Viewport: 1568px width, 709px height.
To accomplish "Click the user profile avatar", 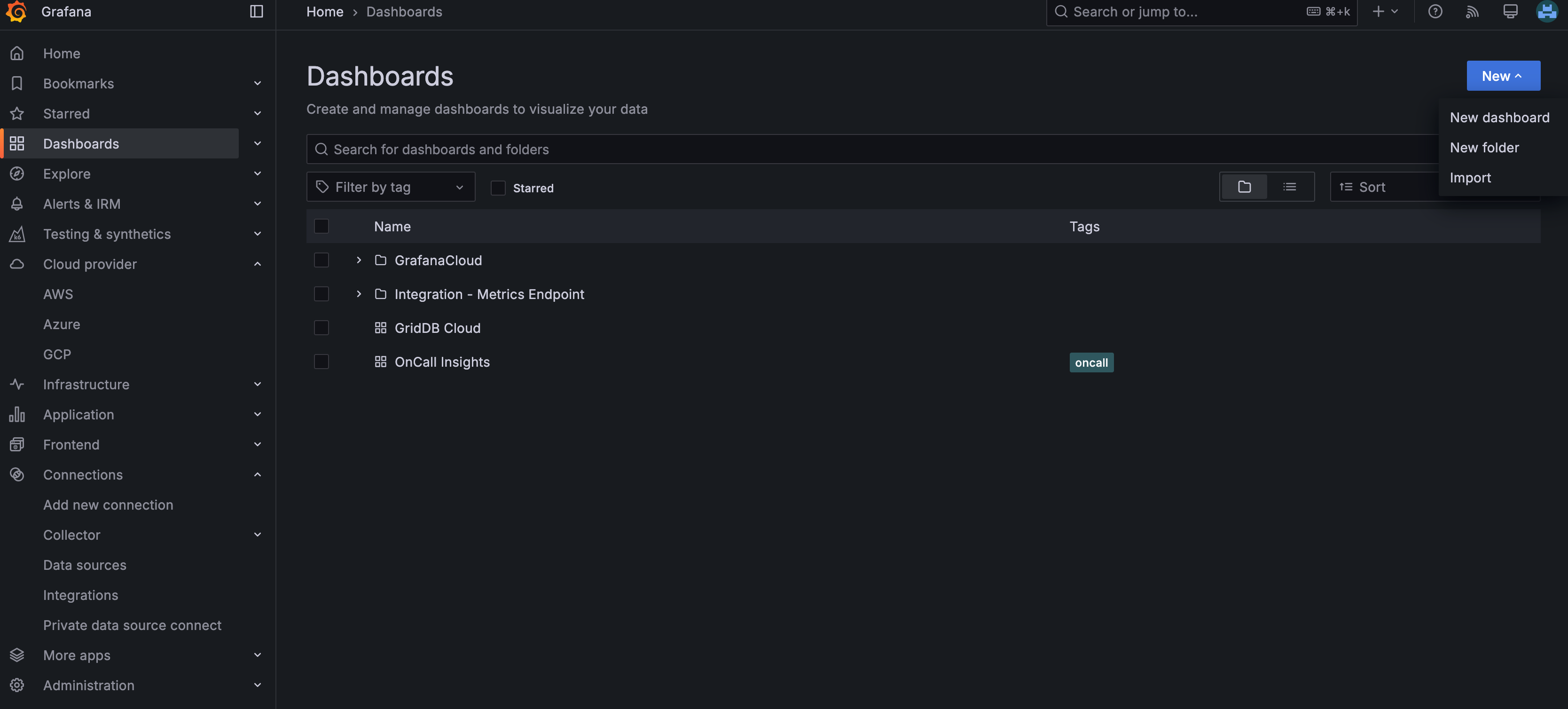I will pos(1546,12).
